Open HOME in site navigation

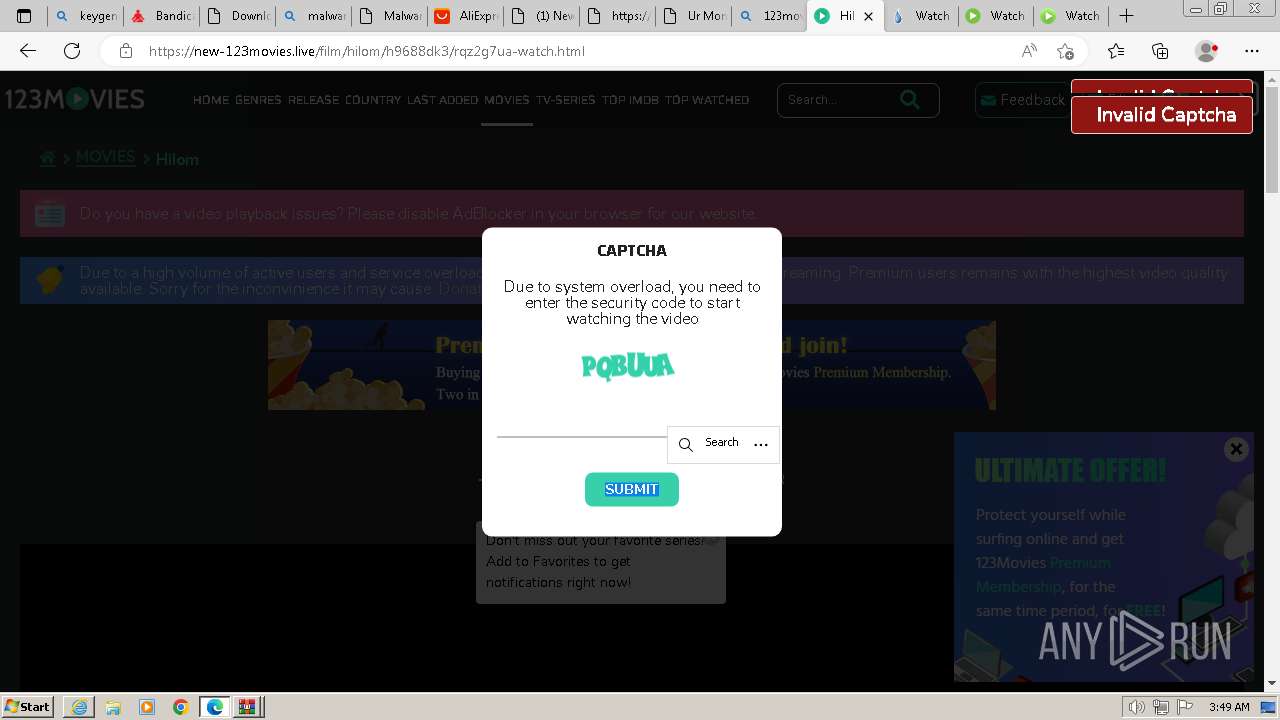[x=211, y=100]
